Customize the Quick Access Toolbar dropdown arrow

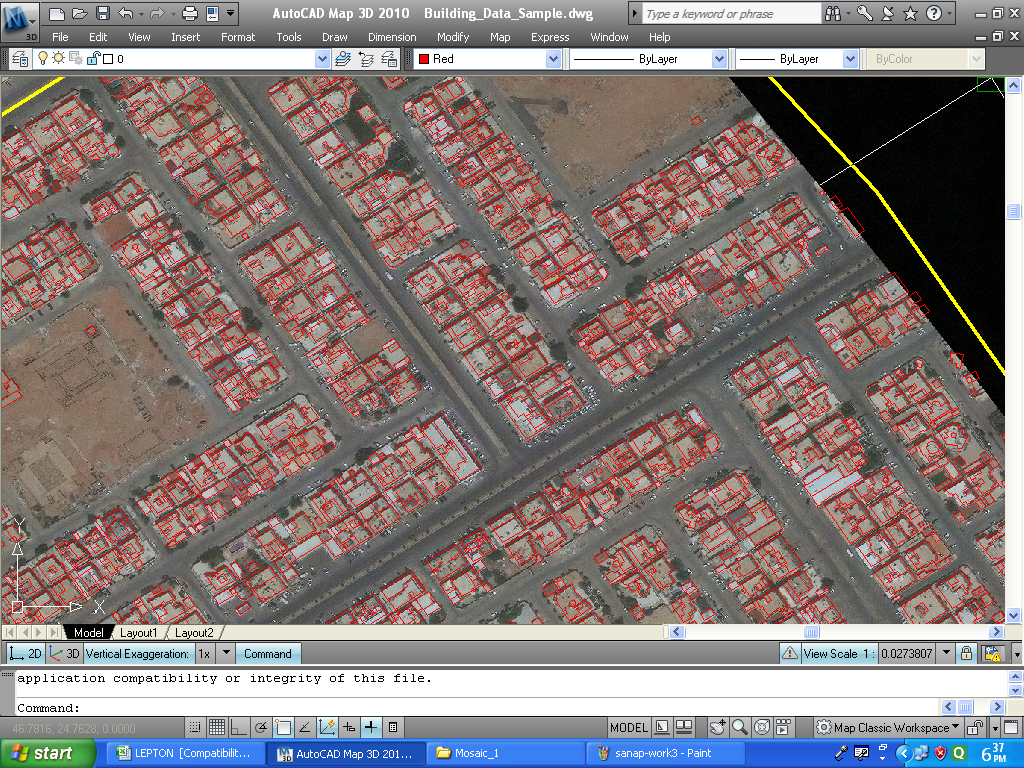(231, 13)
